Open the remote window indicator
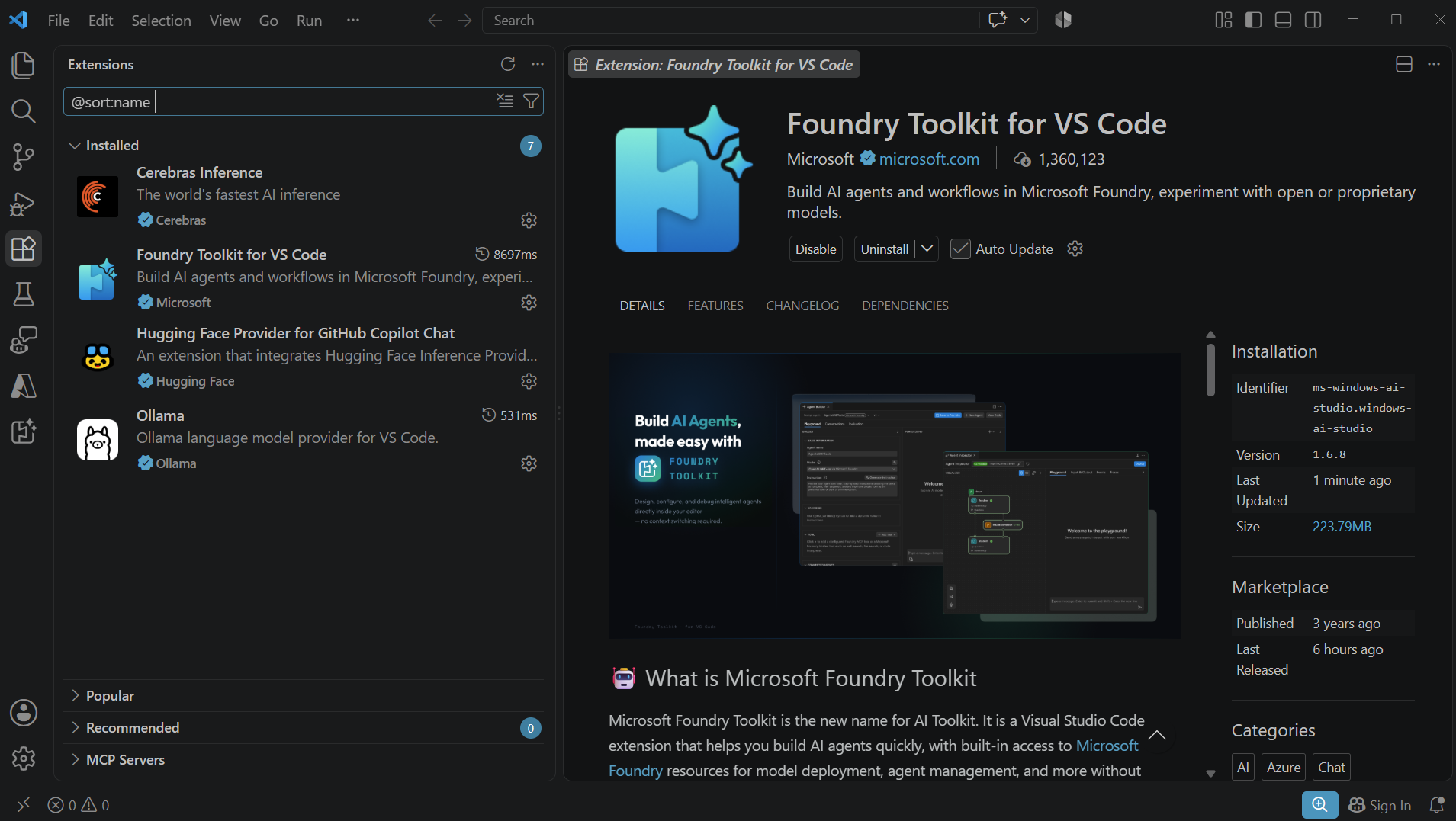1456x821 pixels. [x=24, y=805]
